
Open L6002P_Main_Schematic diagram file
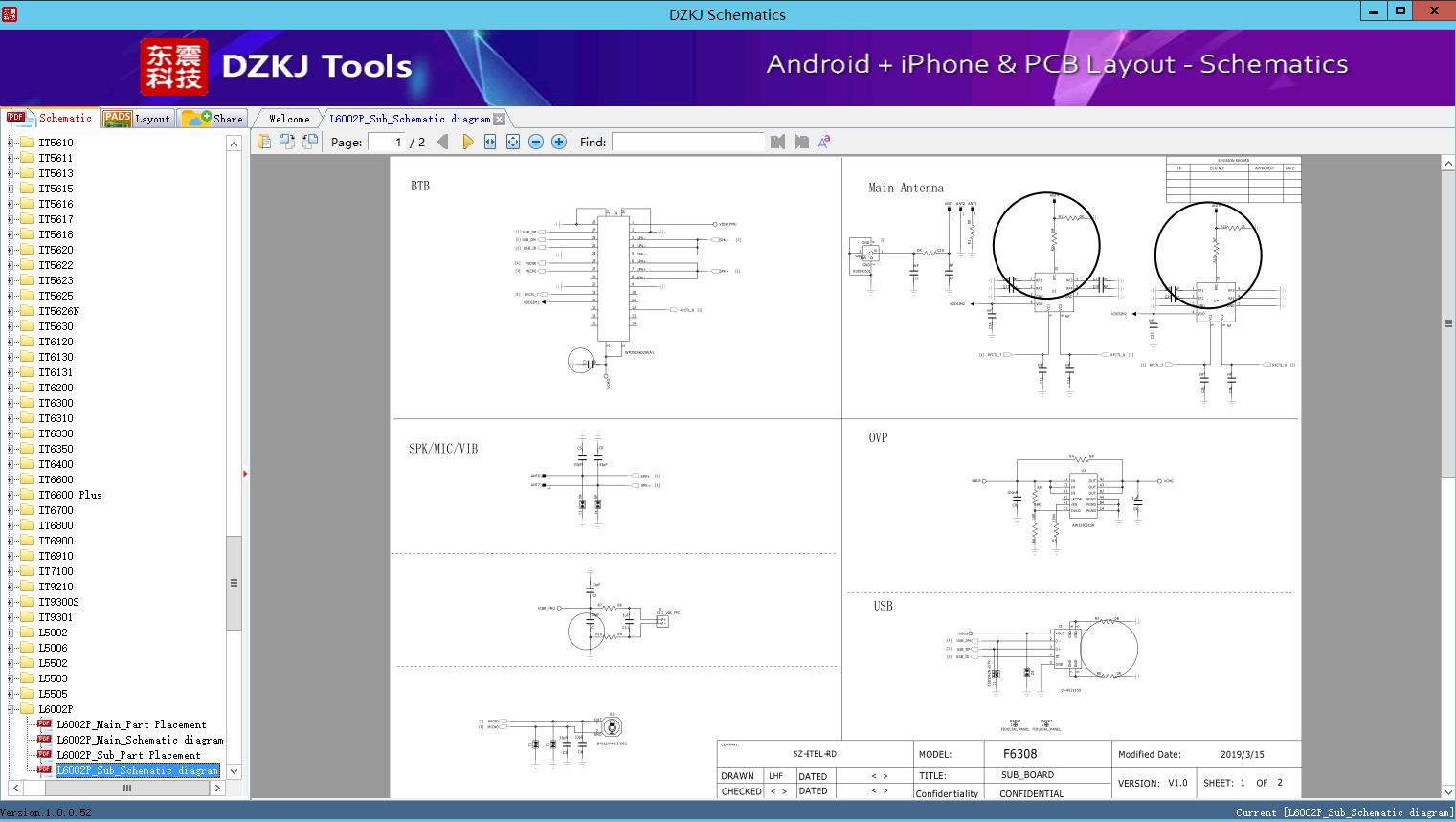coord(139,740)
